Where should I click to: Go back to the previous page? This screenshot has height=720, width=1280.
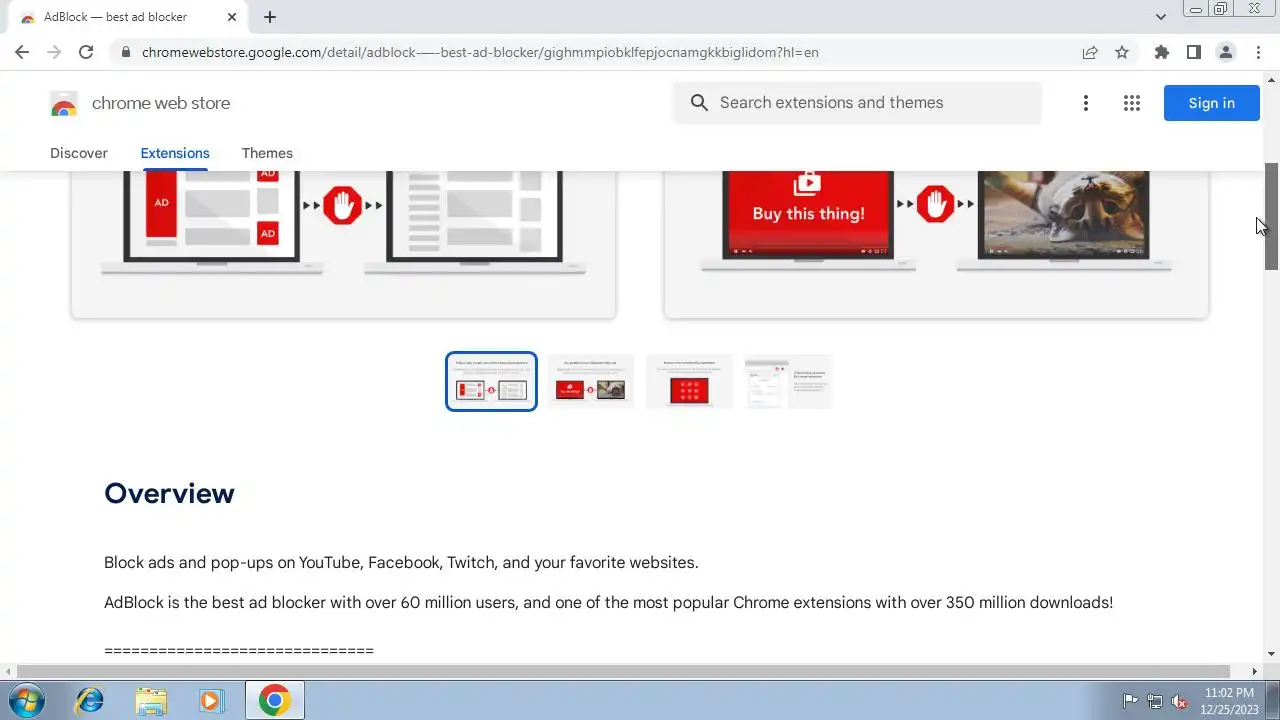pyautogui.click(x=22, y=52)
